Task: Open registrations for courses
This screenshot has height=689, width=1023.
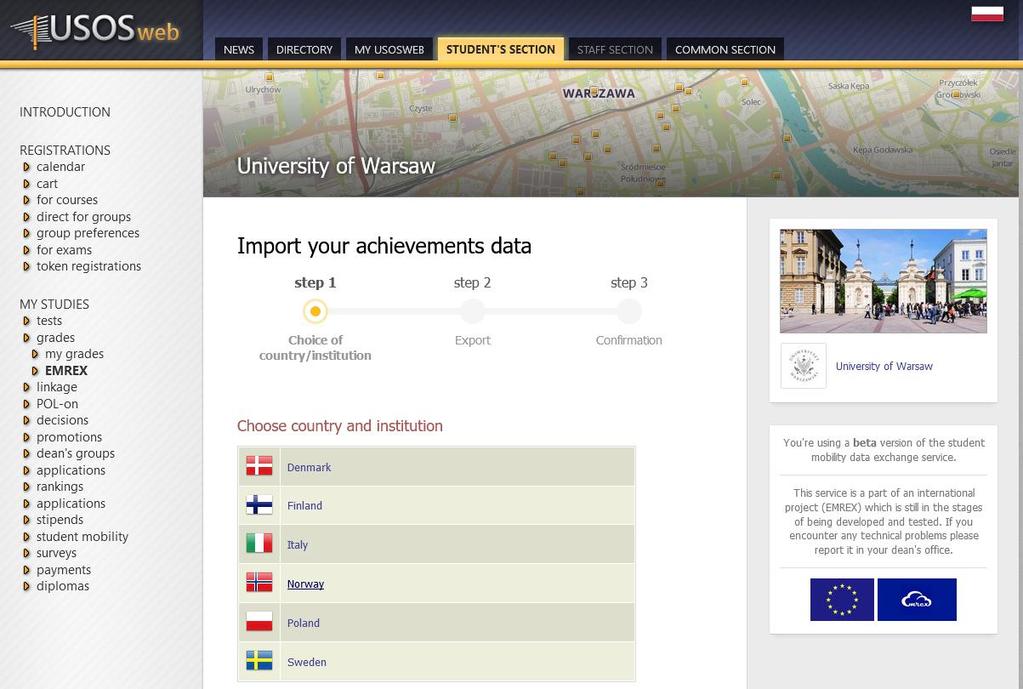Action: point(67,200)
